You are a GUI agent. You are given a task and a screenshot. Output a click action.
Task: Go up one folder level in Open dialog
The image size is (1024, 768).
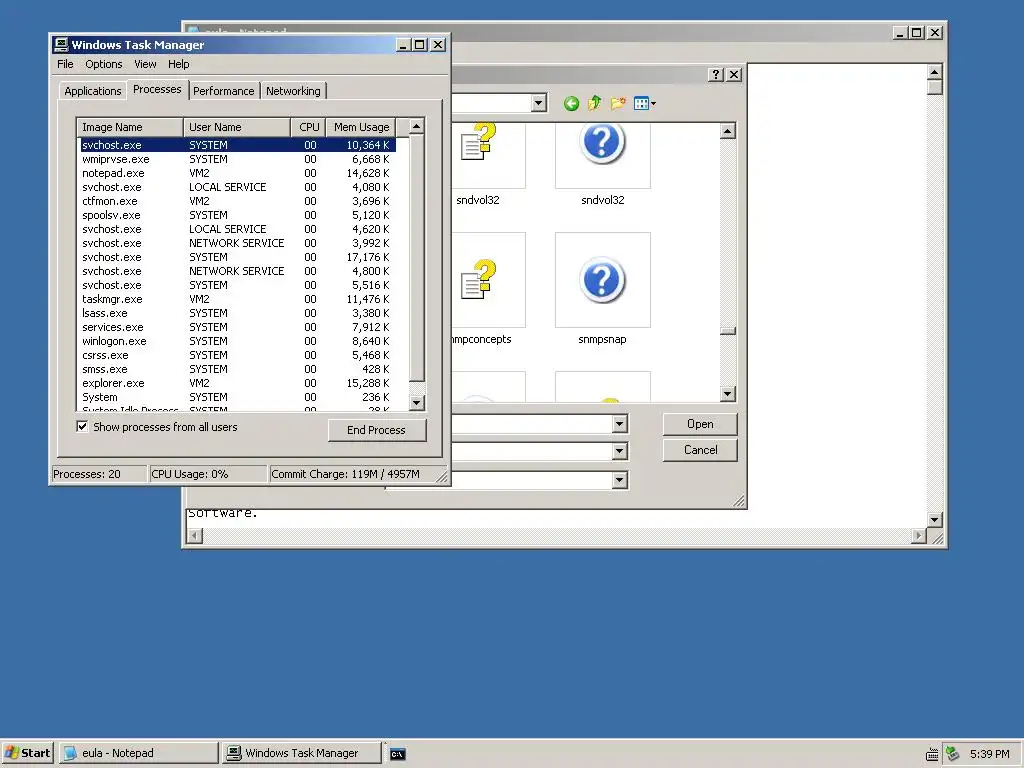pos(594,103)
